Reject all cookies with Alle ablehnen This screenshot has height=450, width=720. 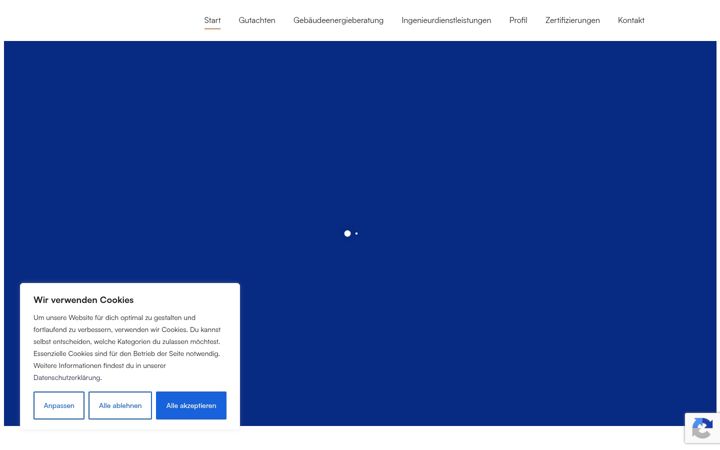point(120,405)
